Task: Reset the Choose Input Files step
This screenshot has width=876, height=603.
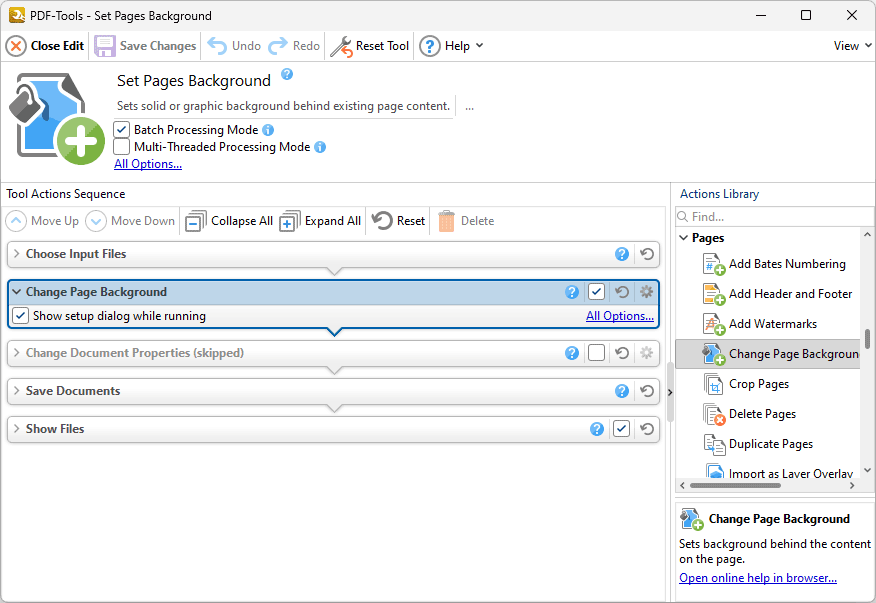Action: [x=647, y=254]
